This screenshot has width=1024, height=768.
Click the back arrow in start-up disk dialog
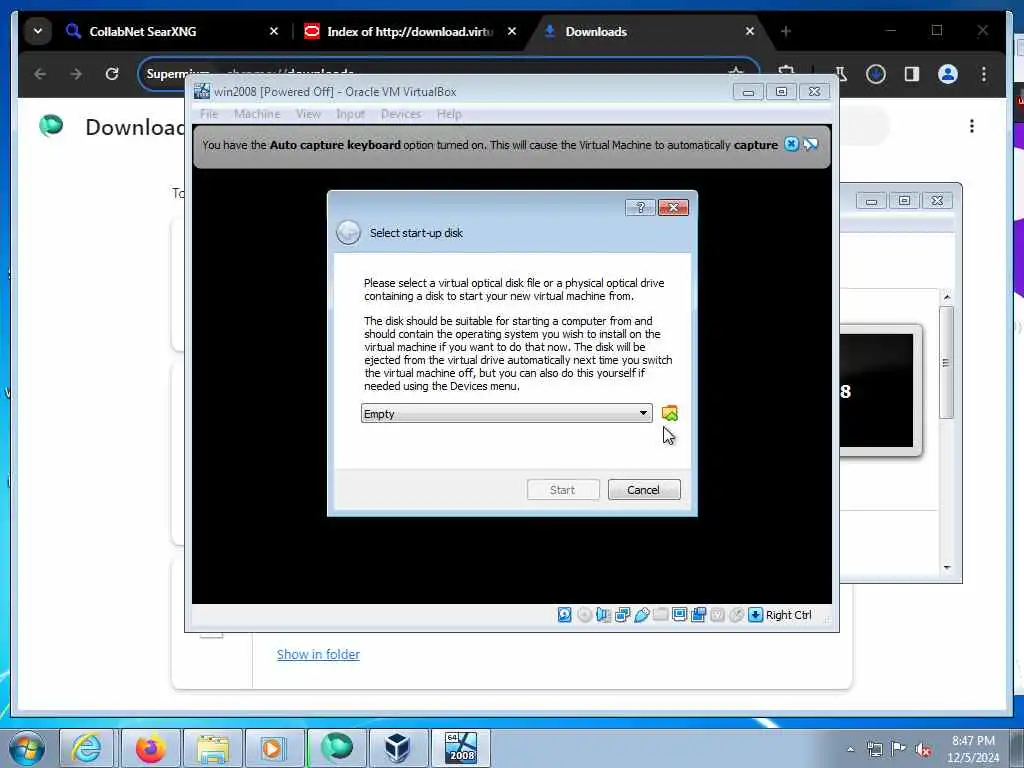point(348,232)
